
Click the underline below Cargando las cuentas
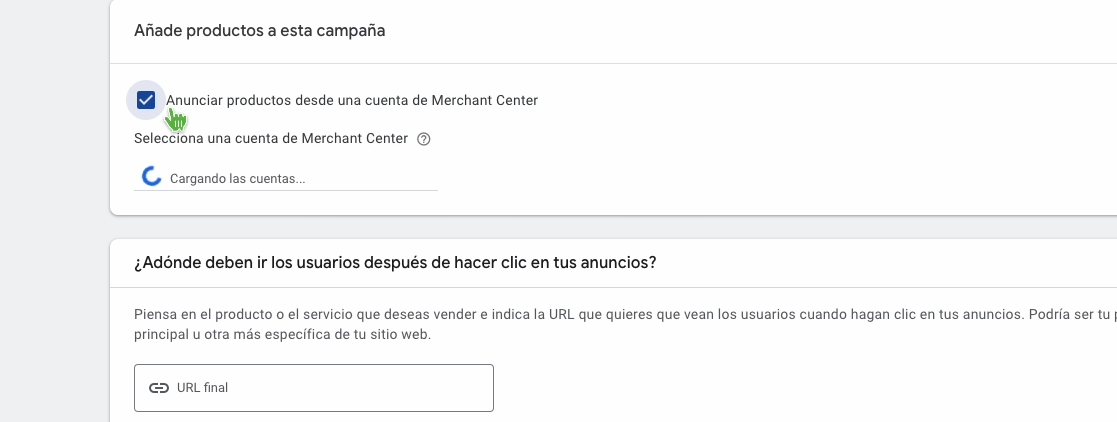pos(286,190)
